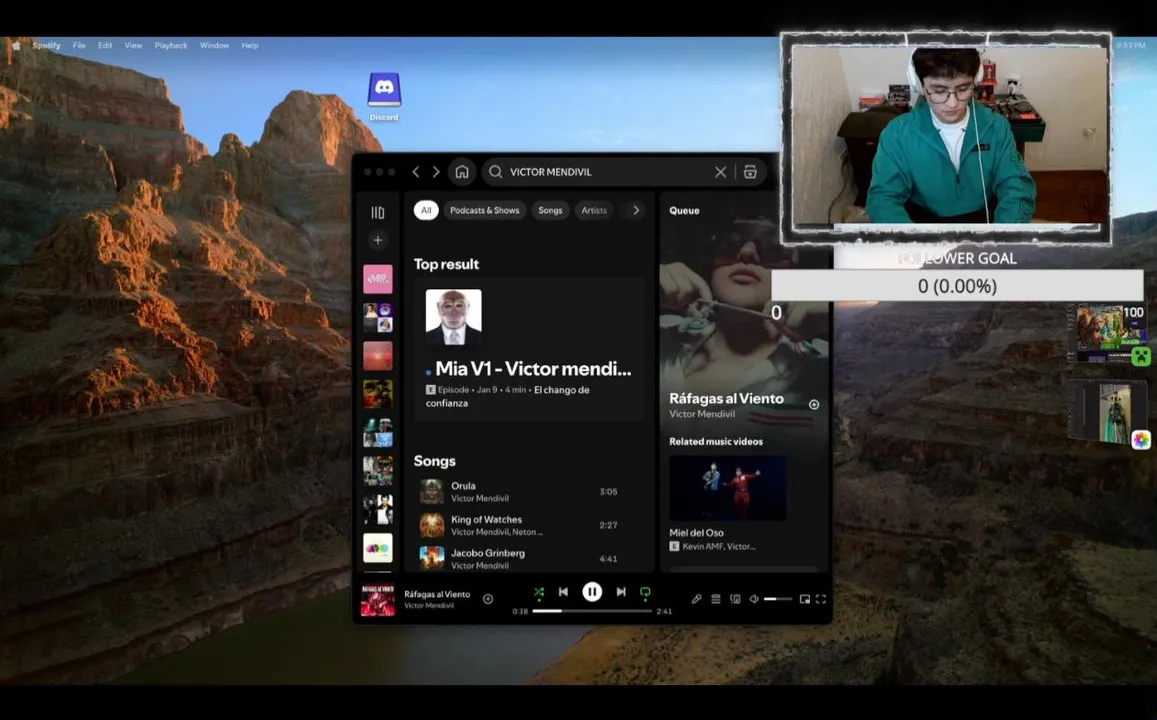
Task: Click King of Watches duration 2:27
Action: click(x=608, y=525)
